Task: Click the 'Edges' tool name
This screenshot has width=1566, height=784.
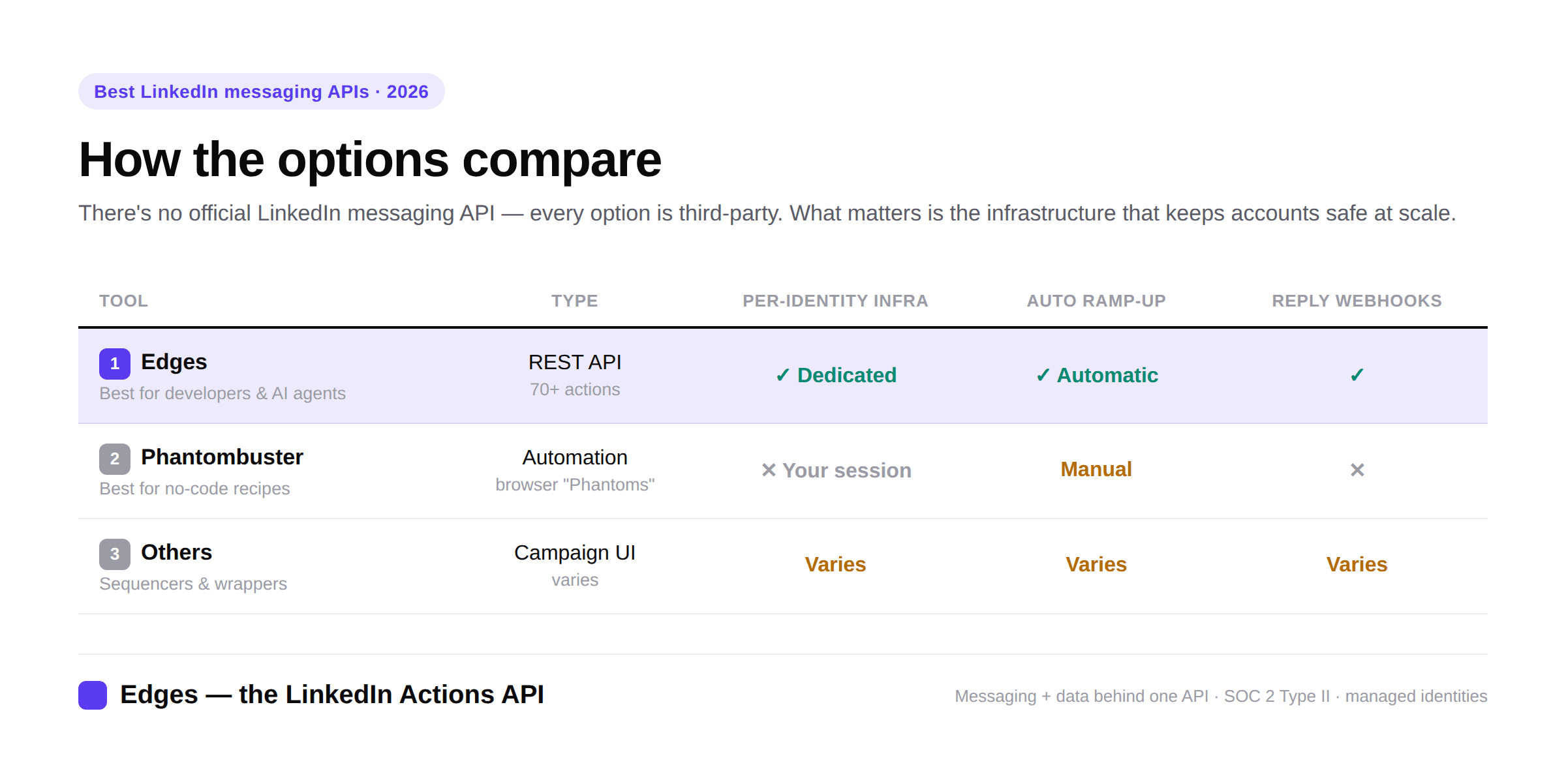Action: (174, 362)
